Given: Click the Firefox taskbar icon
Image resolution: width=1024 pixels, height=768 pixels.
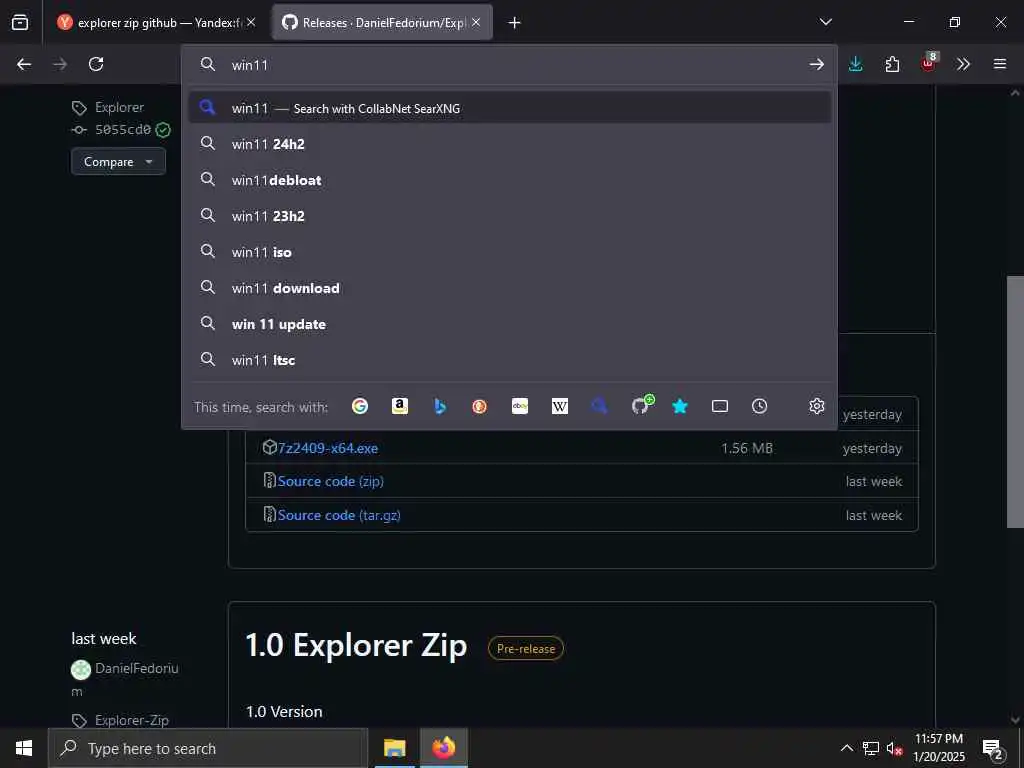Looking at the screenshot, I should click(x=443, y=748).
